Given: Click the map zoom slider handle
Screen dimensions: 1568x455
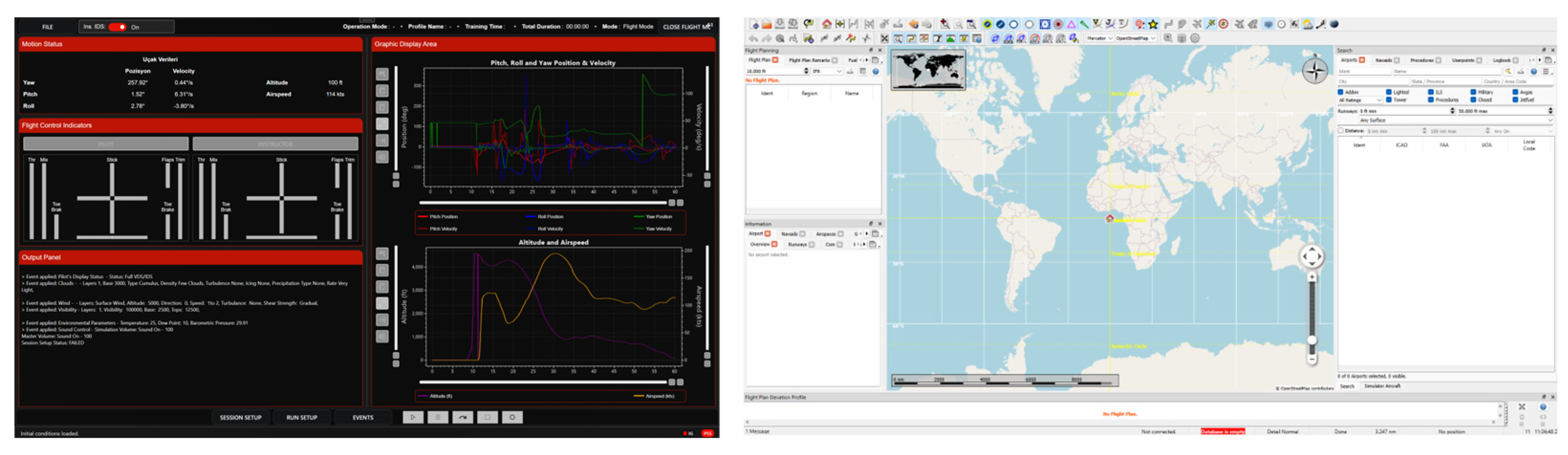Looking at the screenshot, I should [x=1312, y=340].
